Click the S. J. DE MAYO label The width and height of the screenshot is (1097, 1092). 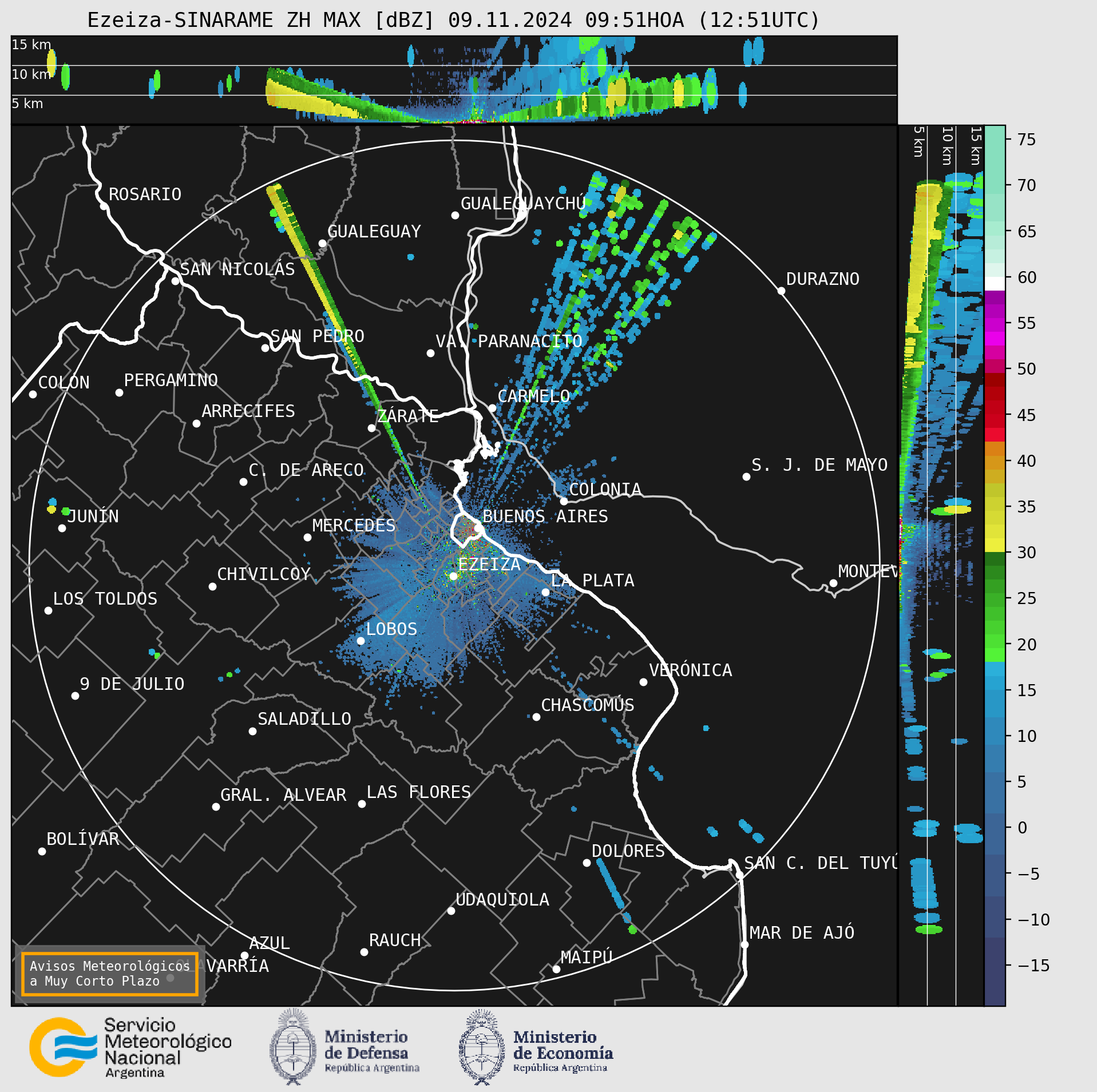pyautogui.click(x=819, y=465)
